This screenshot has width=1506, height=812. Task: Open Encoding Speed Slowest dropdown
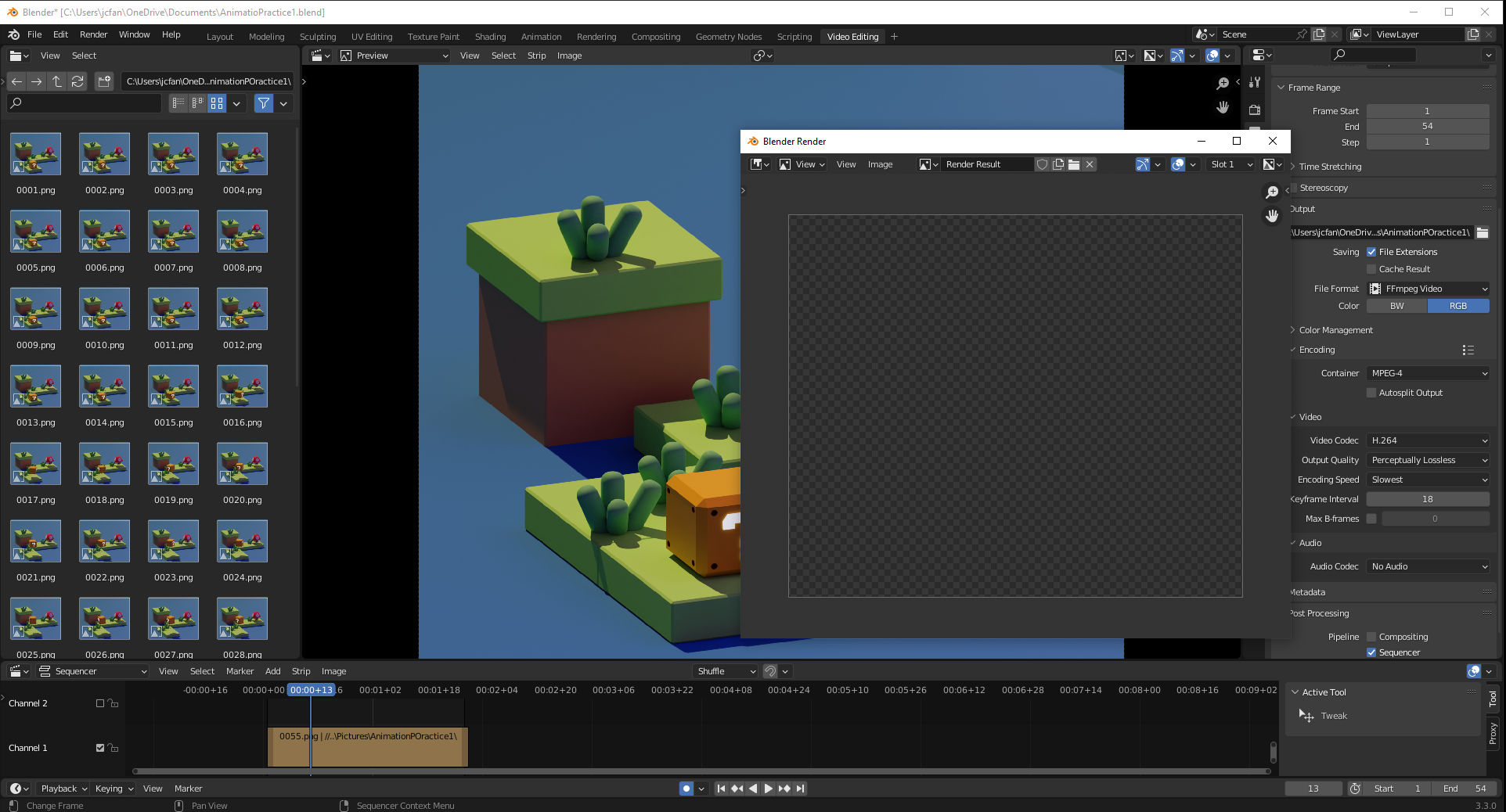point(1428,480)
